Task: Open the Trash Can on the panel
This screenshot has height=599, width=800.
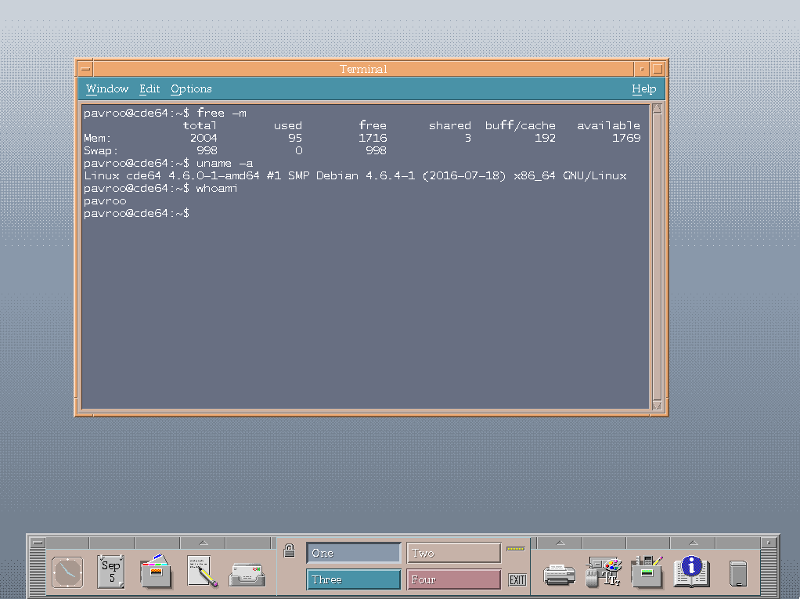Action: [737, 574]
